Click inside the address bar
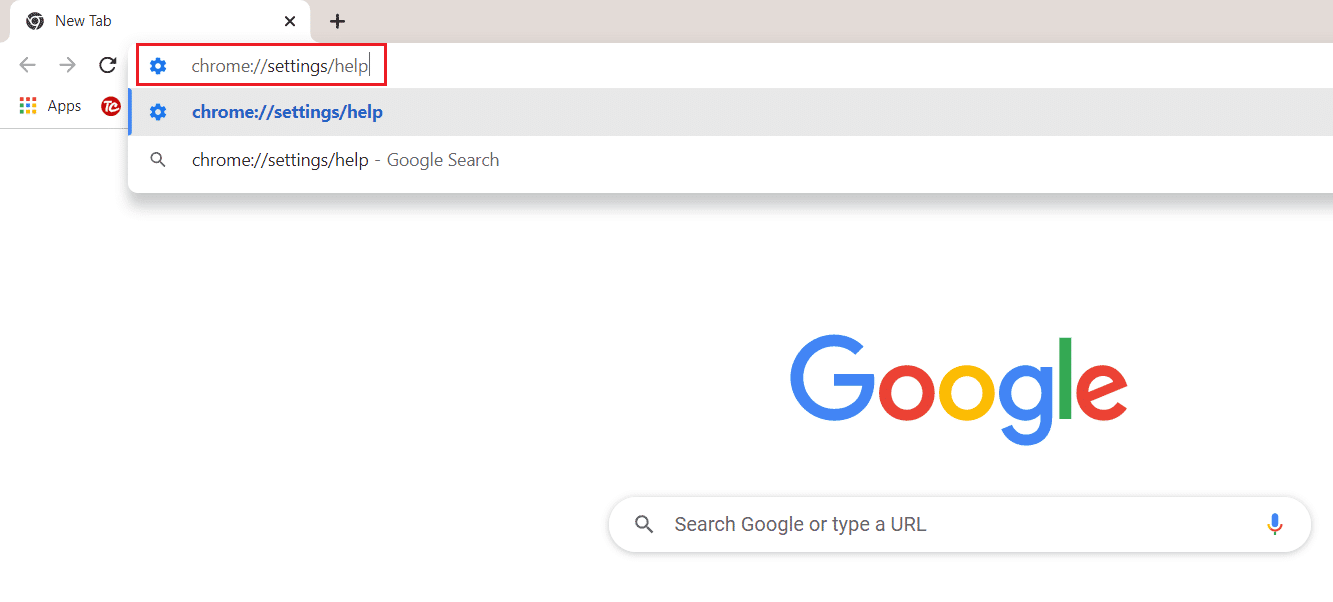 [280, 64]
